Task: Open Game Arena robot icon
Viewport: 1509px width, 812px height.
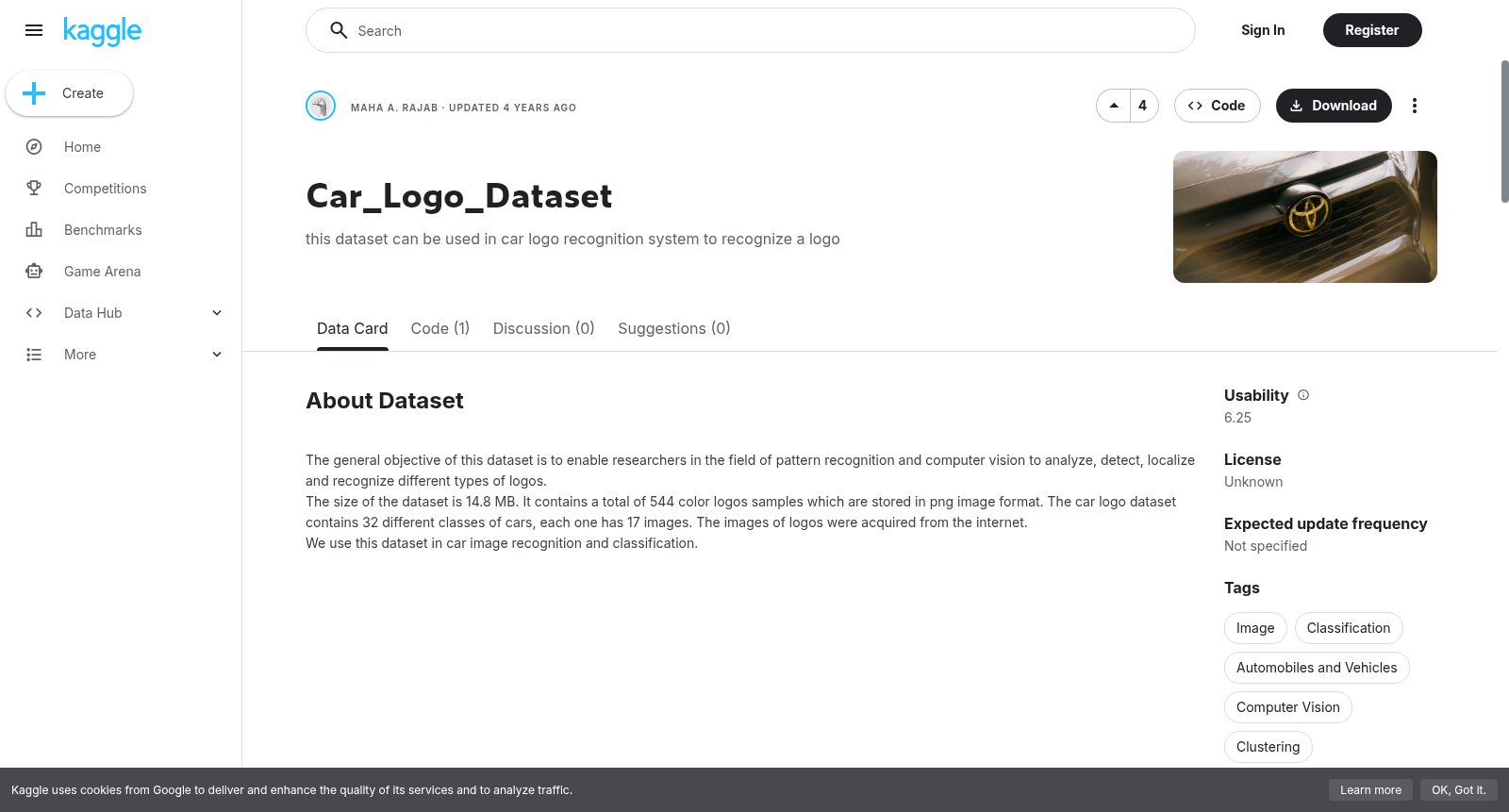Action: [34, 272]
